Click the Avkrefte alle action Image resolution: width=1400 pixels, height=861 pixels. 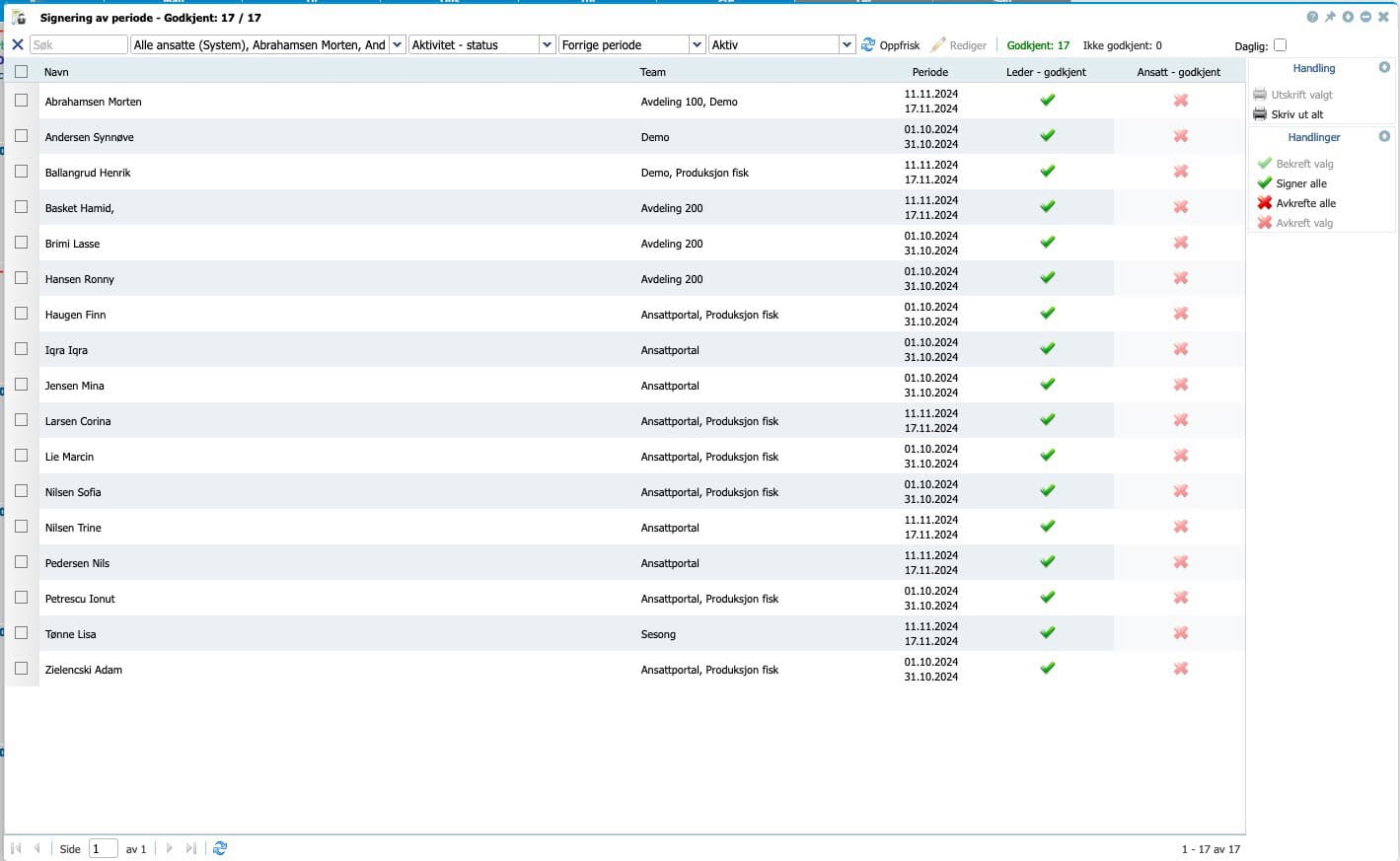point(1306,203)
